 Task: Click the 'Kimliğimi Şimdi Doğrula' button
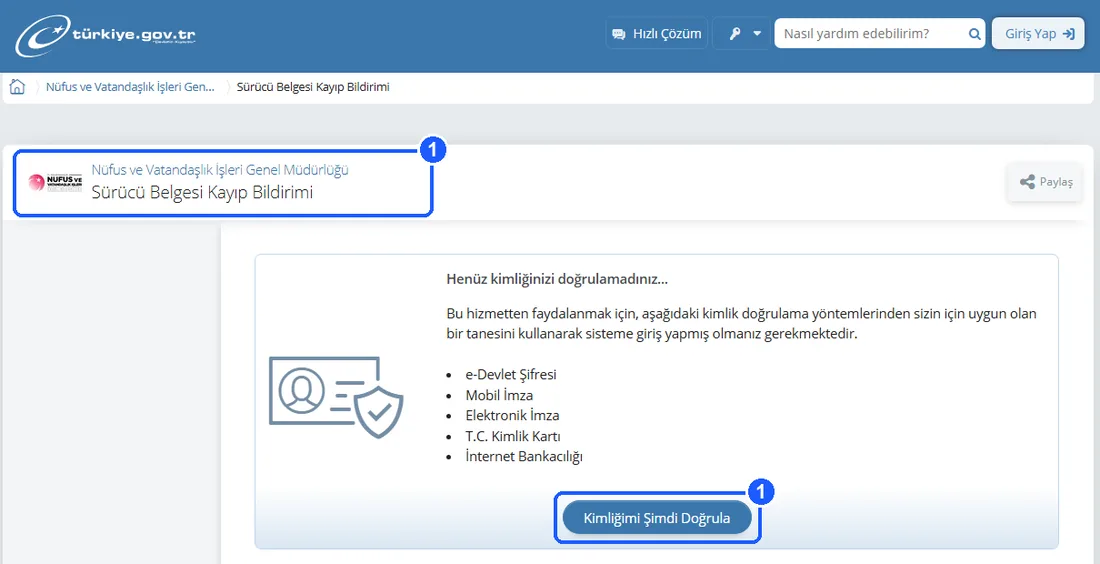[657, 519]
